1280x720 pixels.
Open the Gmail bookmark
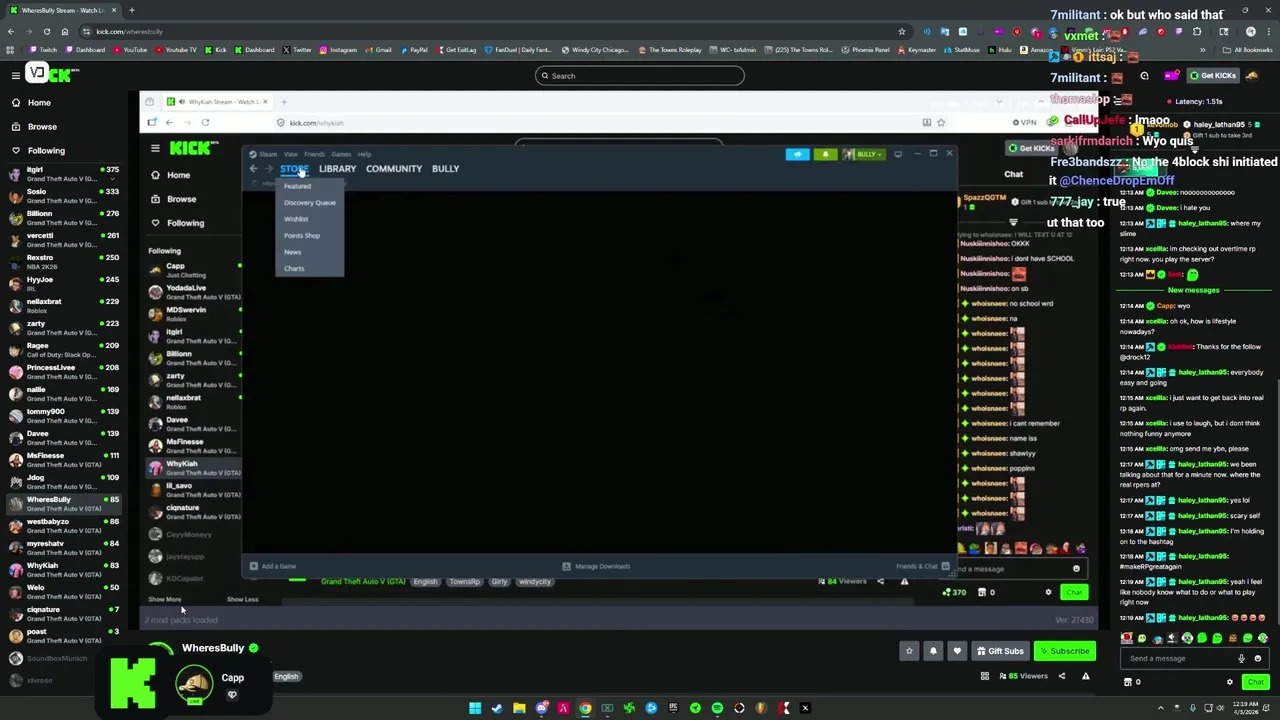coord(378,50)
